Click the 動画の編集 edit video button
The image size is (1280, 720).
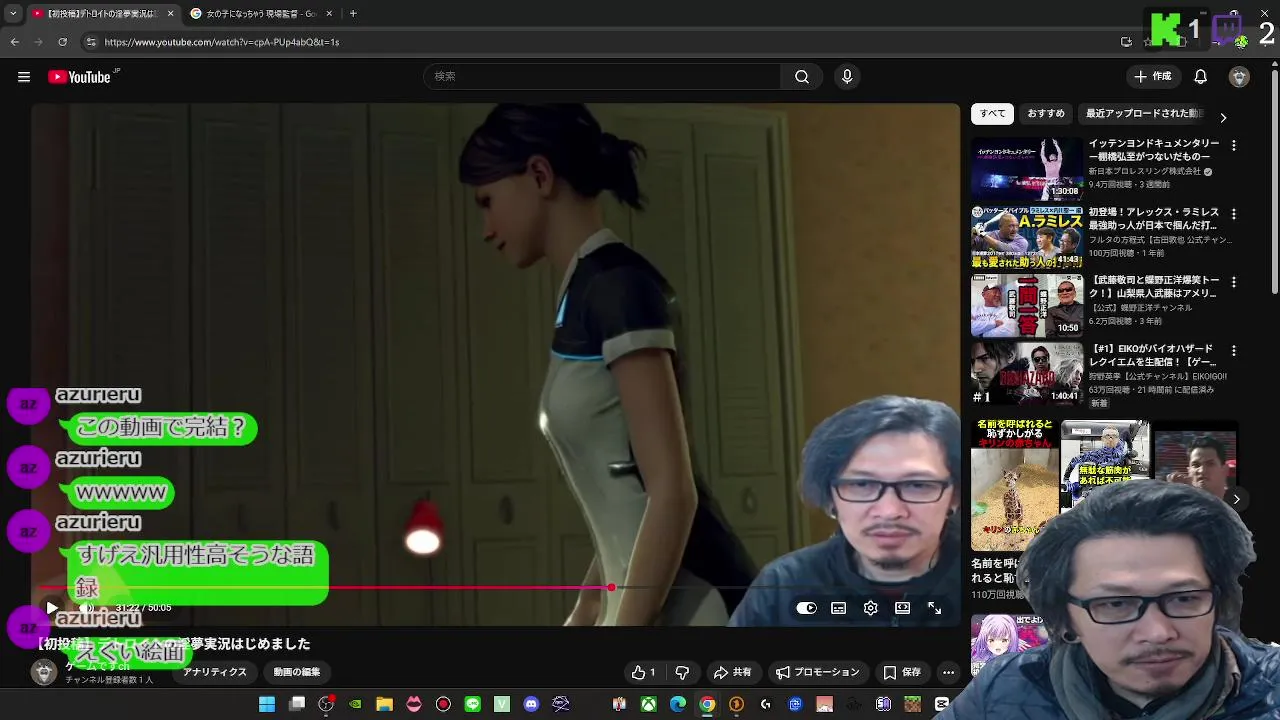pyautogui.click(x=297, y=673)
